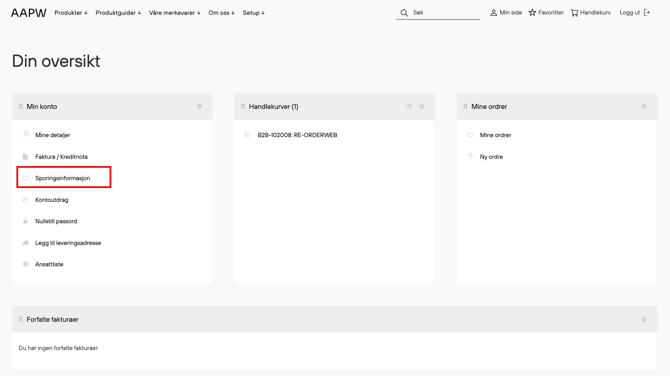Select Nullstill passord

[x=56, y=221]
